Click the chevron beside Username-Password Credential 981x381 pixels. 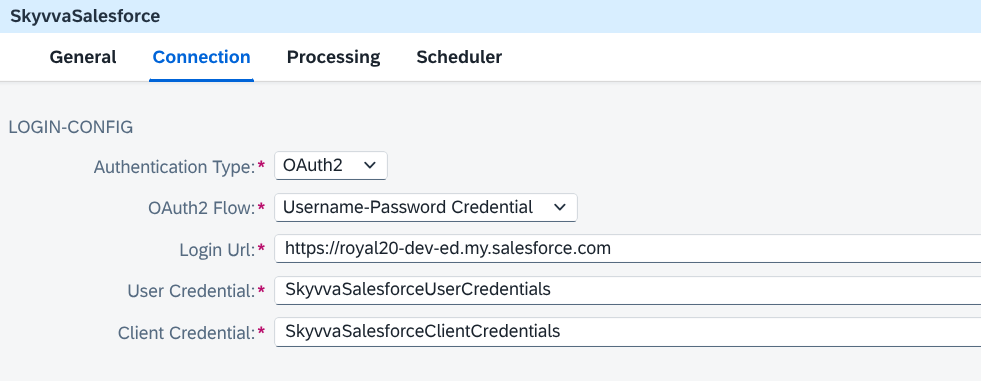[x=560, y=208]
